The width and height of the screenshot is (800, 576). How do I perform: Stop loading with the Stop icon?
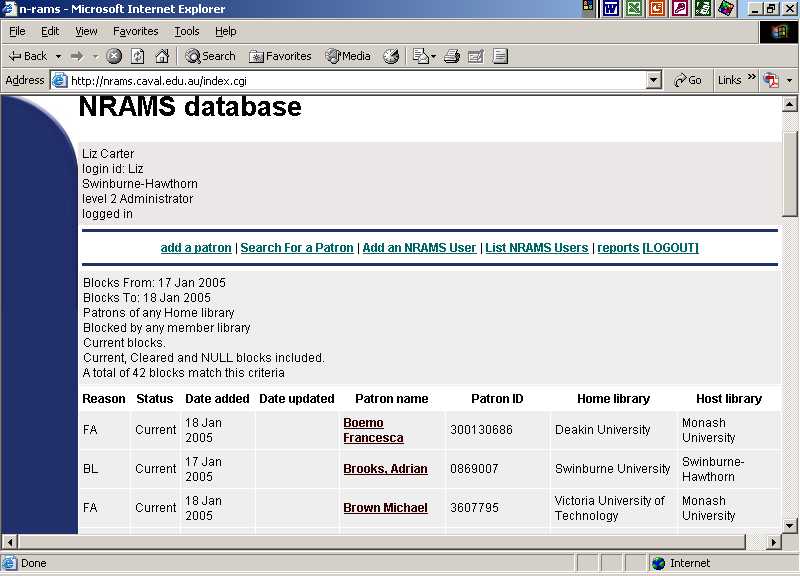click(x=114, y=56)
